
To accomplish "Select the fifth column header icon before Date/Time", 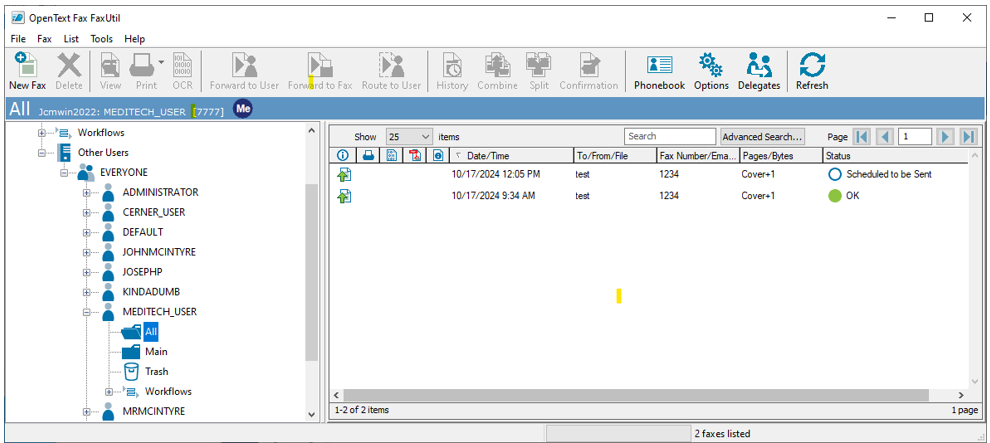I will 438,155.
